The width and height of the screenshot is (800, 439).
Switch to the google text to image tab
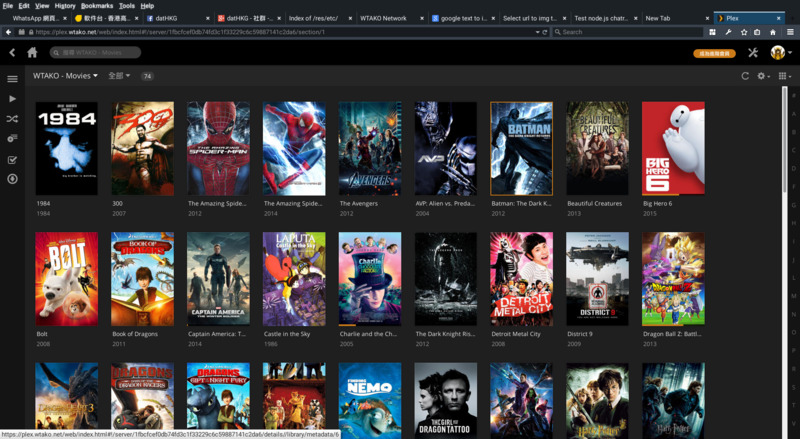pyautogui.click(x=462, y=18)
